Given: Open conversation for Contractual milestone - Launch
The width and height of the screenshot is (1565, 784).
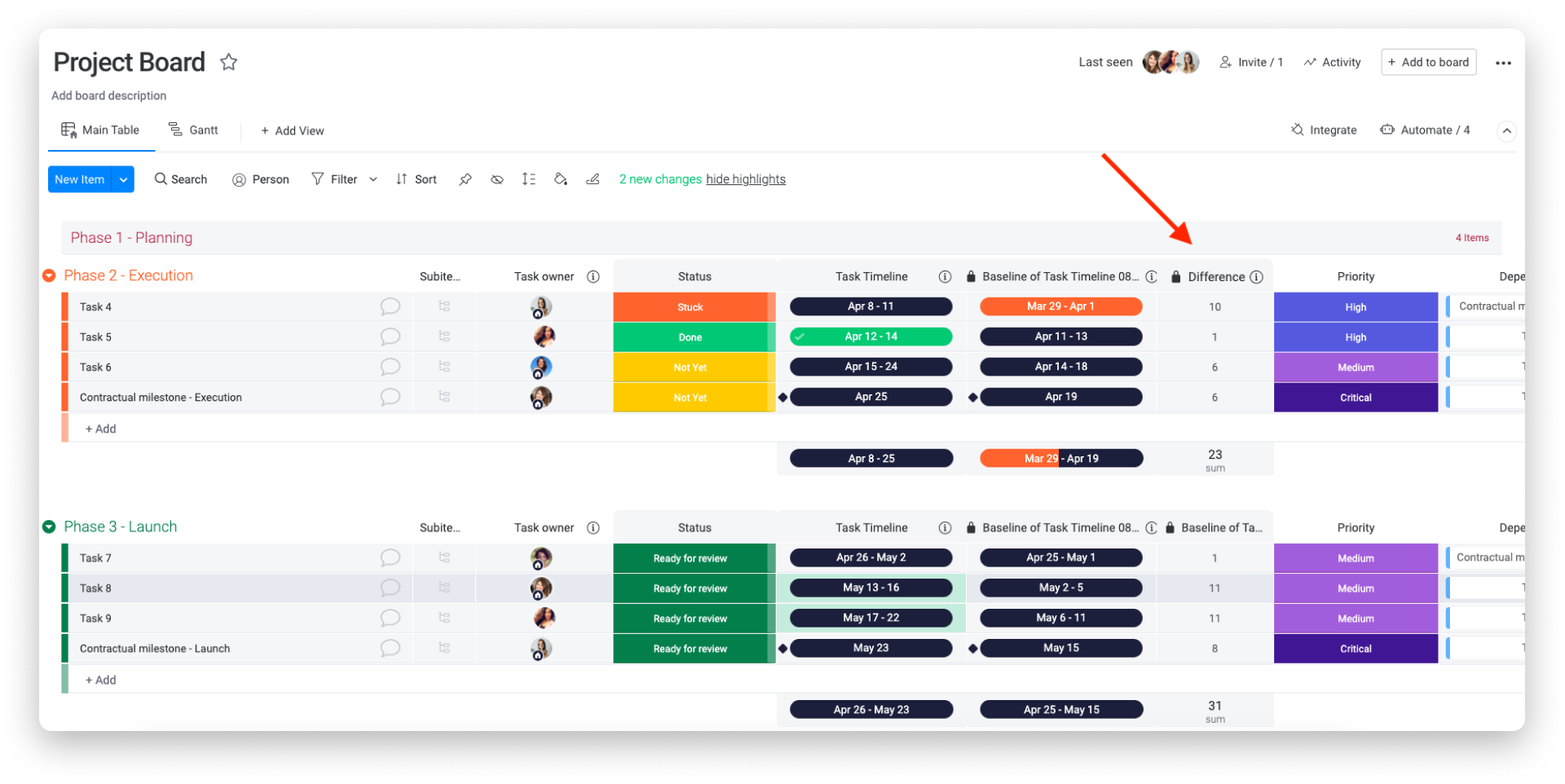Looking at the screenshot, I should tap(390, 648).
